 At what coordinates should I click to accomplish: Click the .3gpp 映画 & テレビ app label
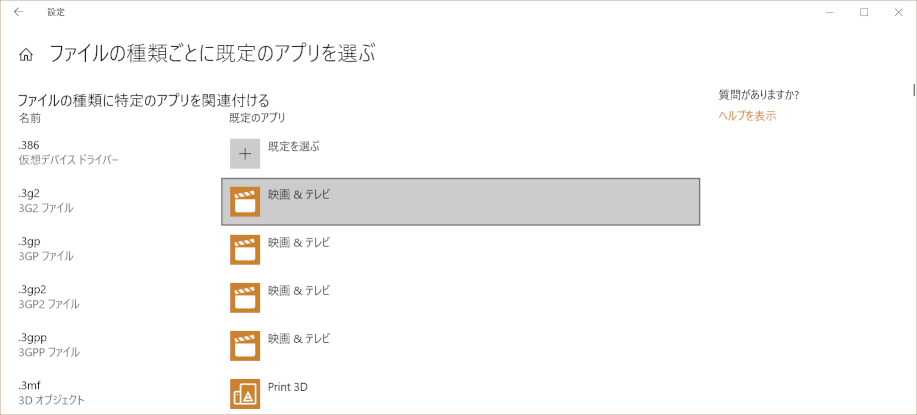click(x=299, y=338)
